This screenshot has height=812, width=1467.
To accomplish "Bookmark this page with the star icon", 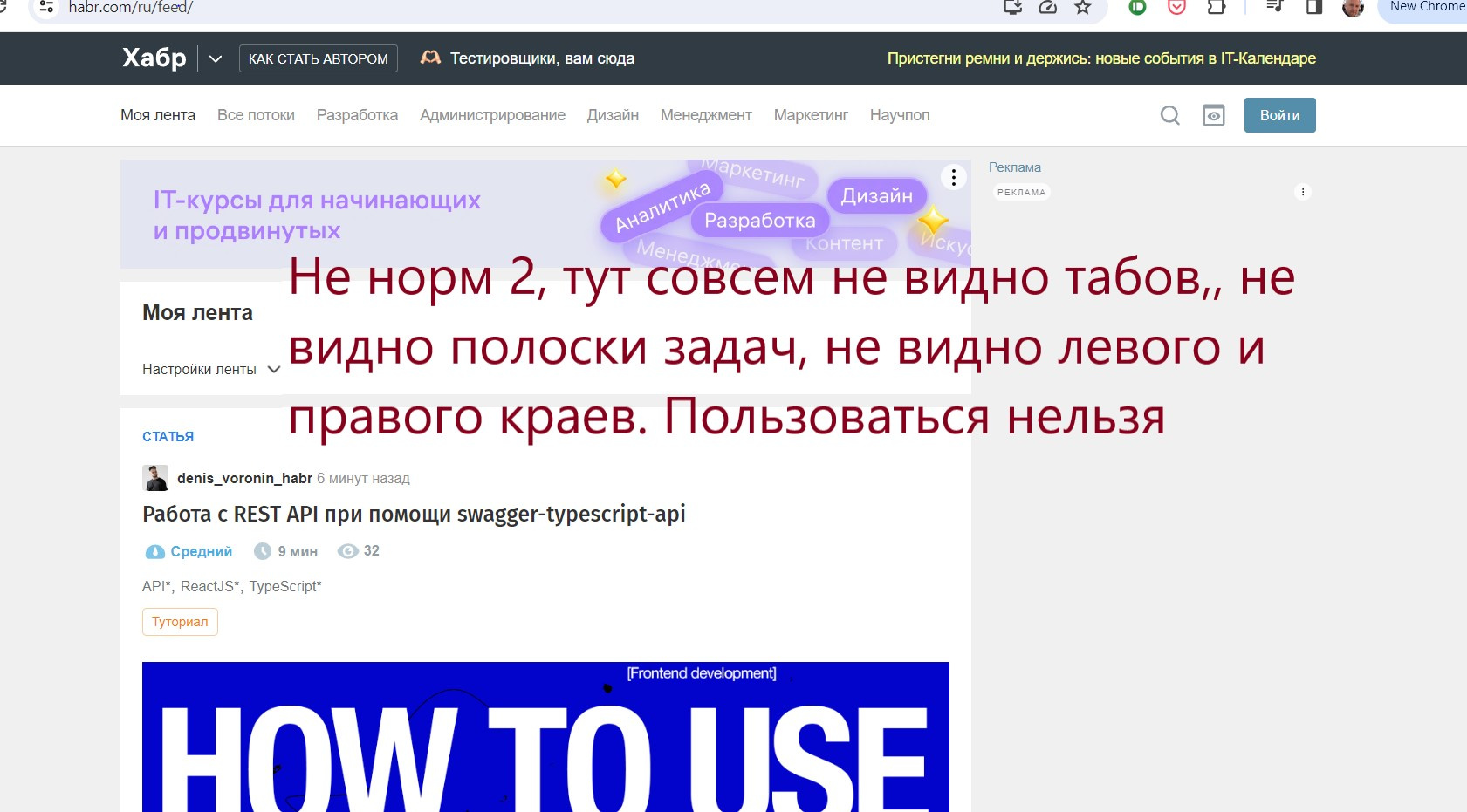I will 1083,7.
